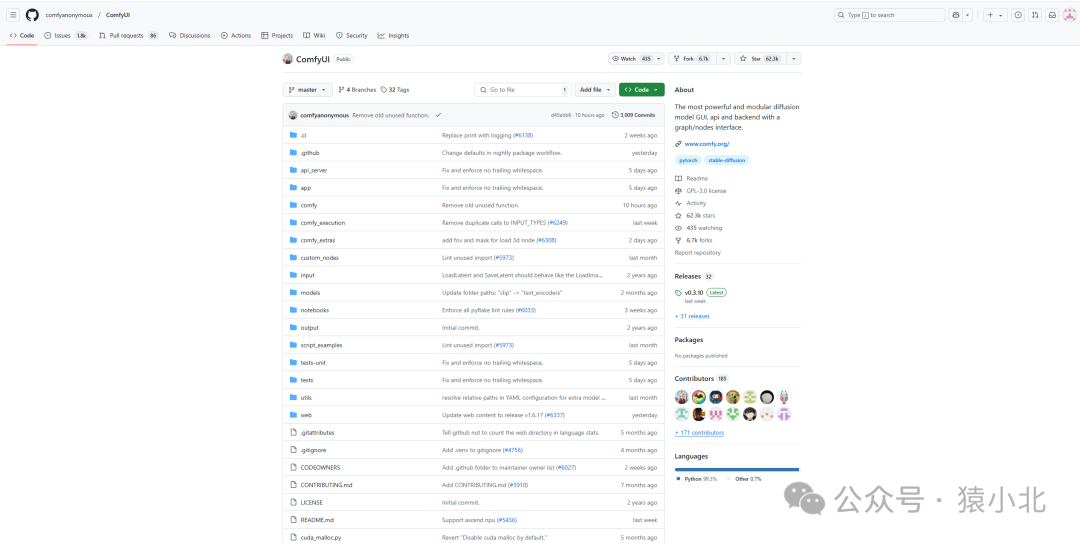Open the Insights tab
The width and height of the screenshot is (1080, 543).
[394, 35]
